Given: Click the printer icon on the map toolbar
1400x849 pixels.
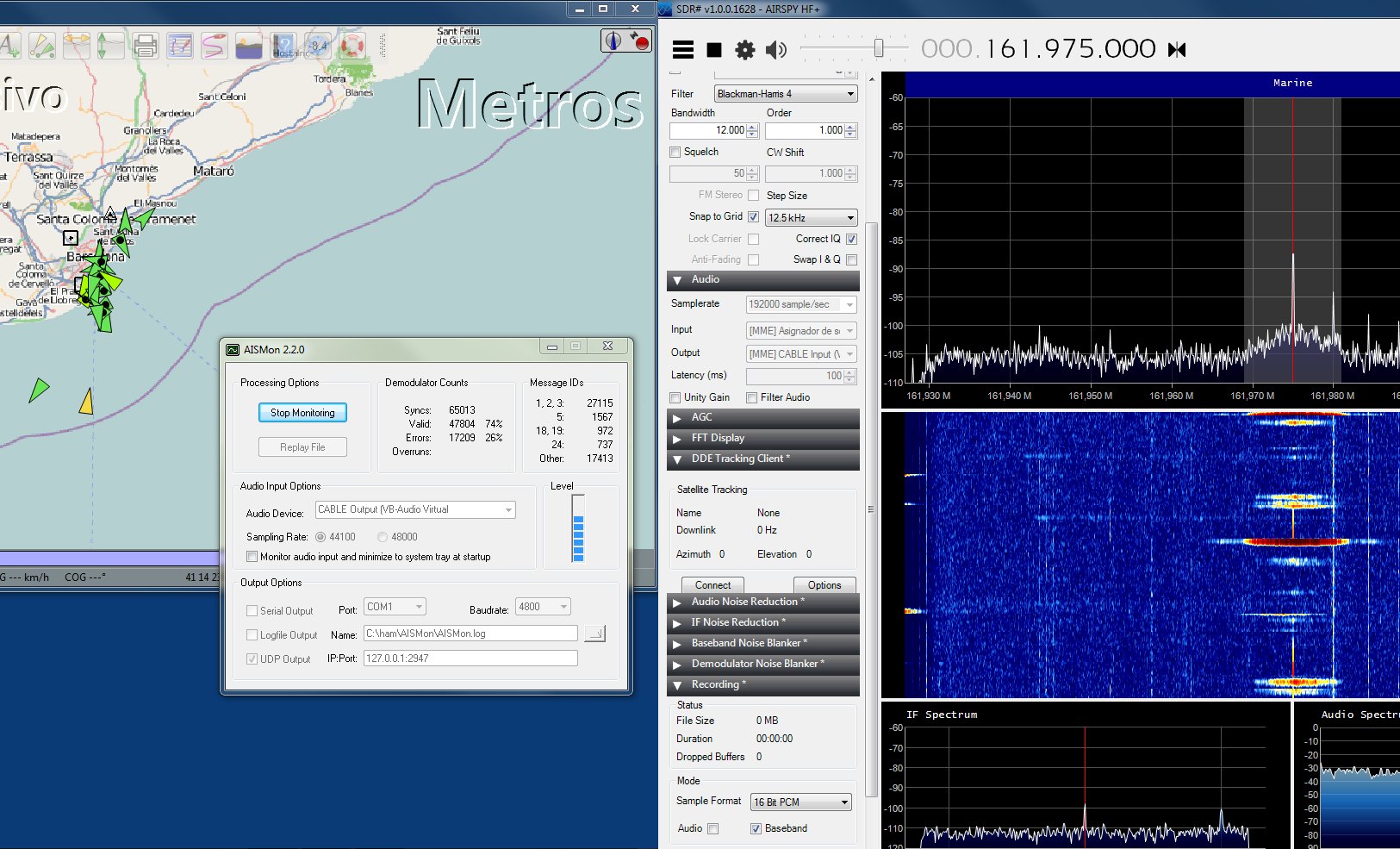Looking at the screenshot, I should click(x=146, y=45).
